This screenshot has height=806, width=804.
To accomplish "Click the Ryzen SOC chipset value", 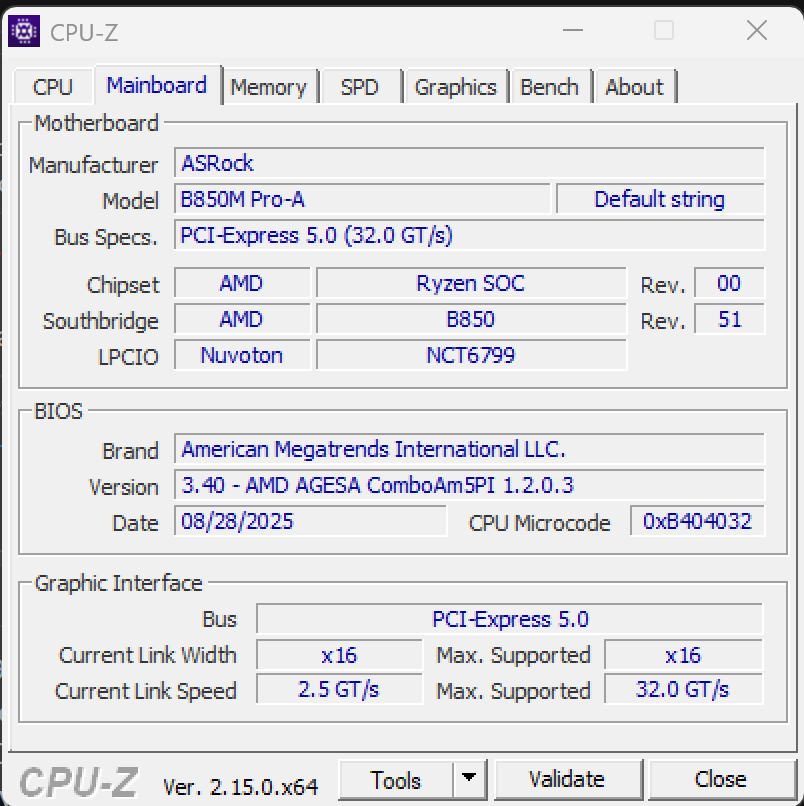I will coord(471,283).
